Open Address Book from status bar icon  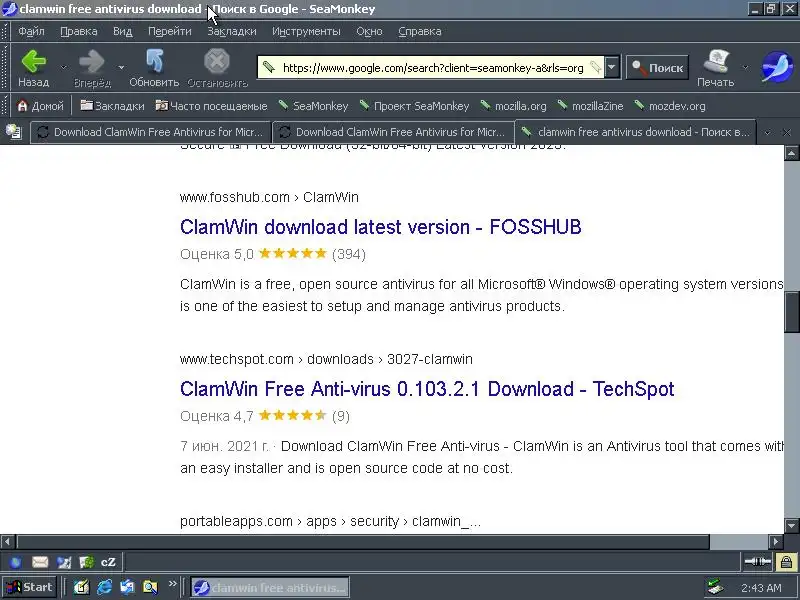87,562
